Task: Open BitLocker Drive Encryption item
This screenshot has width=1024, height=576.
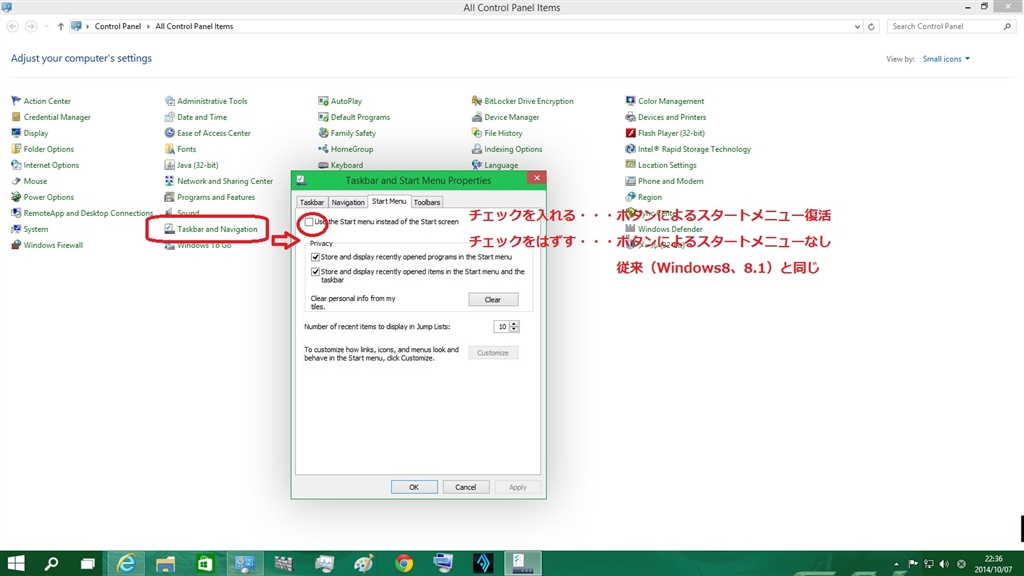Action: pos(522,101)
